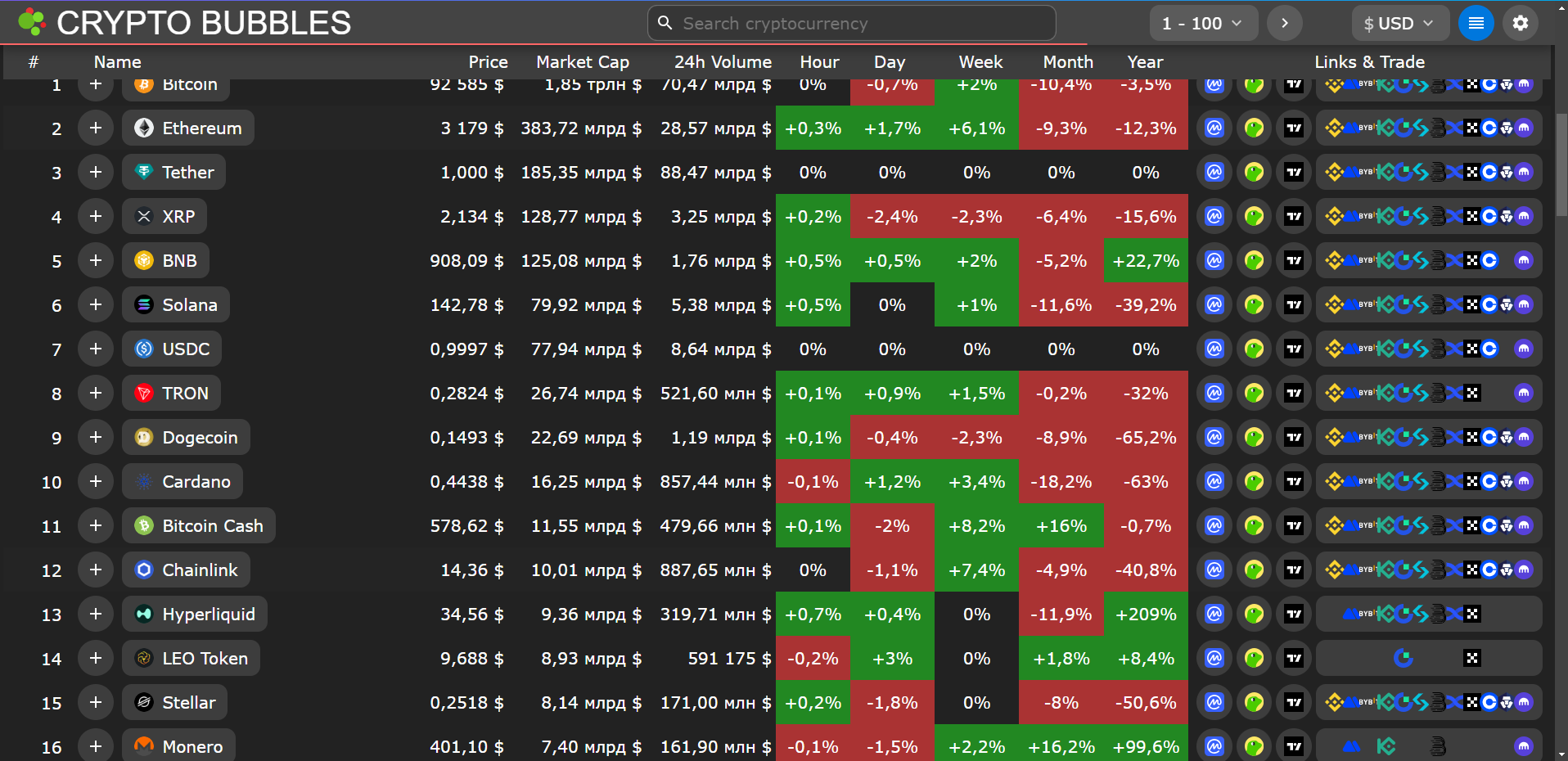Click BNB's green +22,7% Year cell
Image resolution: width=1568 pixels, height=761 pixels.
1145,261
